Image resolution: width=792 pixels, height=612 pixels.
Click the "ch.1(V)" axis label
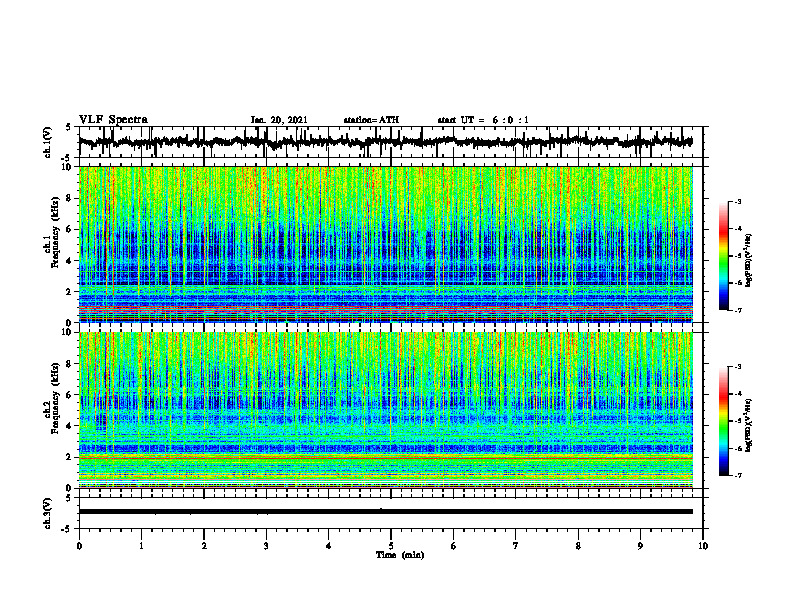[48, 143]
